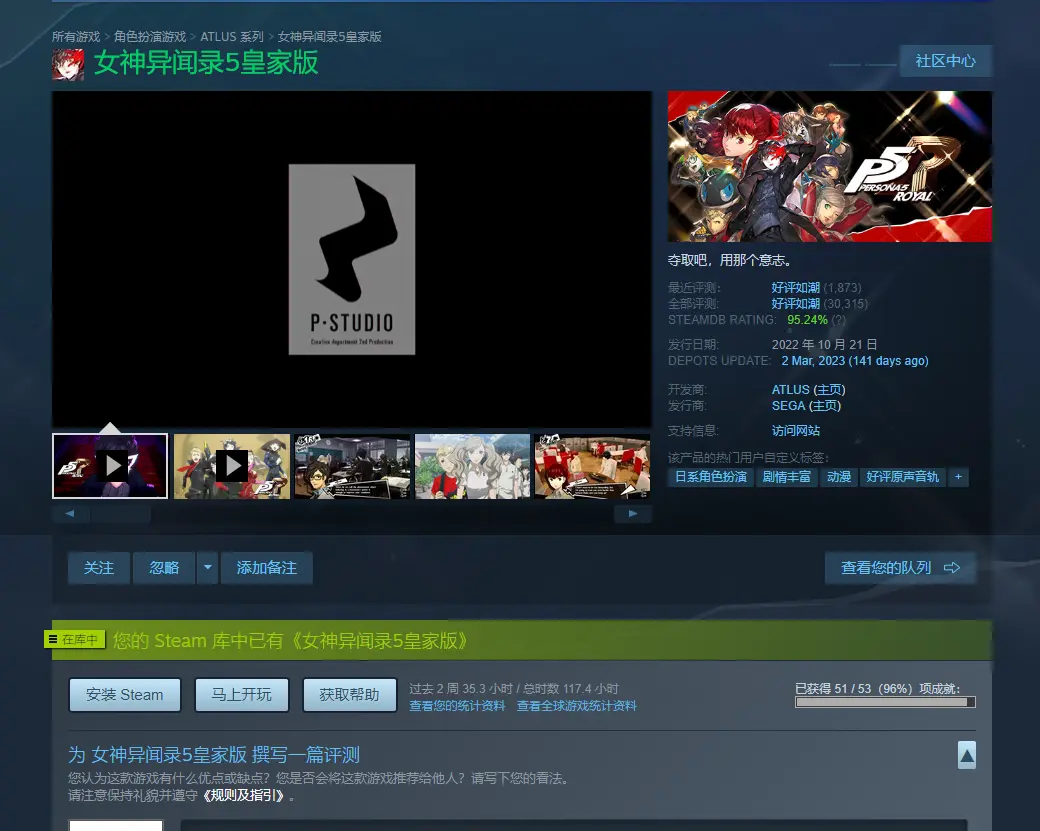Select the 动漫 tag
The width and height of the screenshot is (1040, 831).
click(x=839, y=477)
